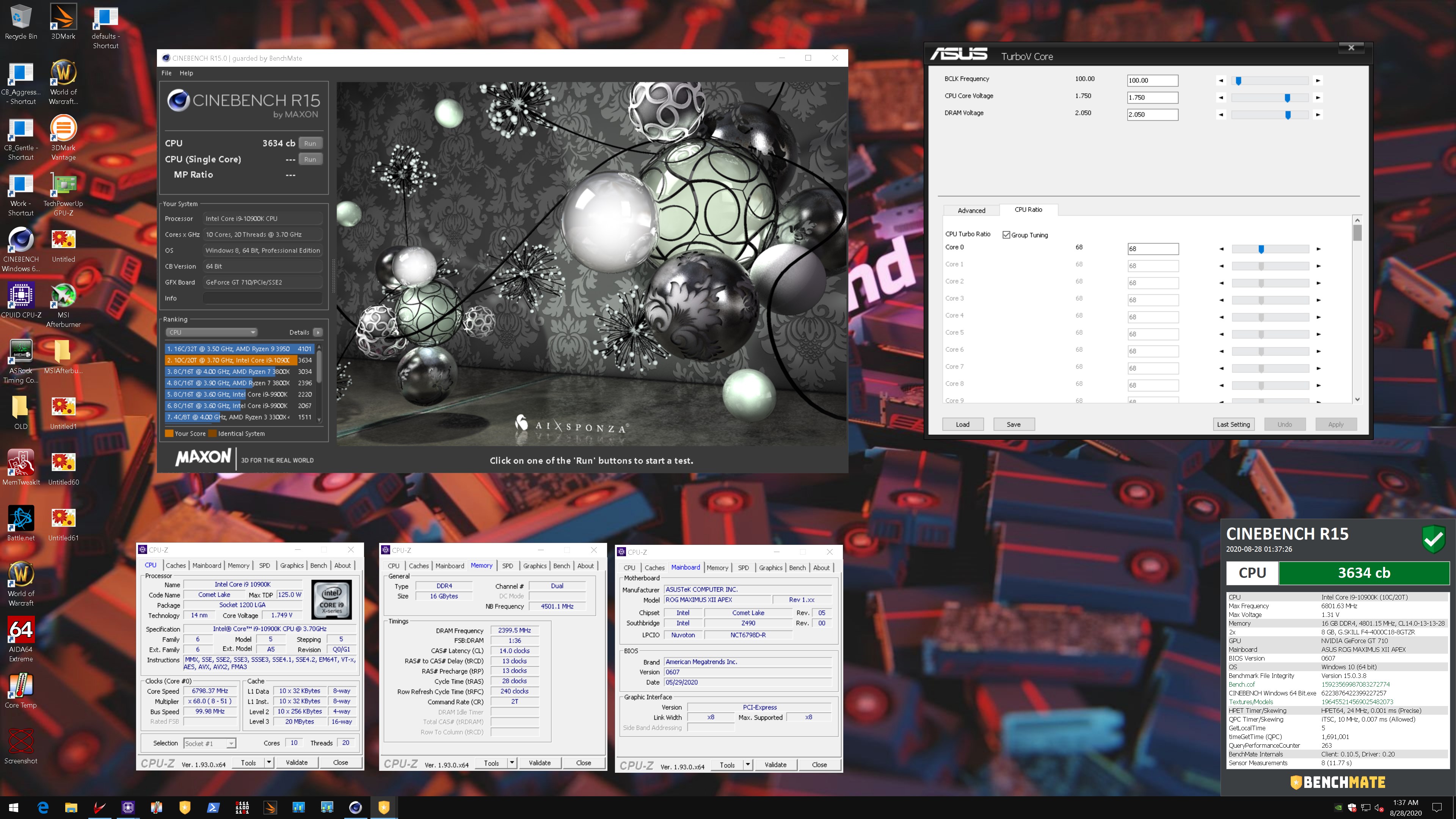Click the Windows Start button
The image size is (1456, 819).
(14, 807)
